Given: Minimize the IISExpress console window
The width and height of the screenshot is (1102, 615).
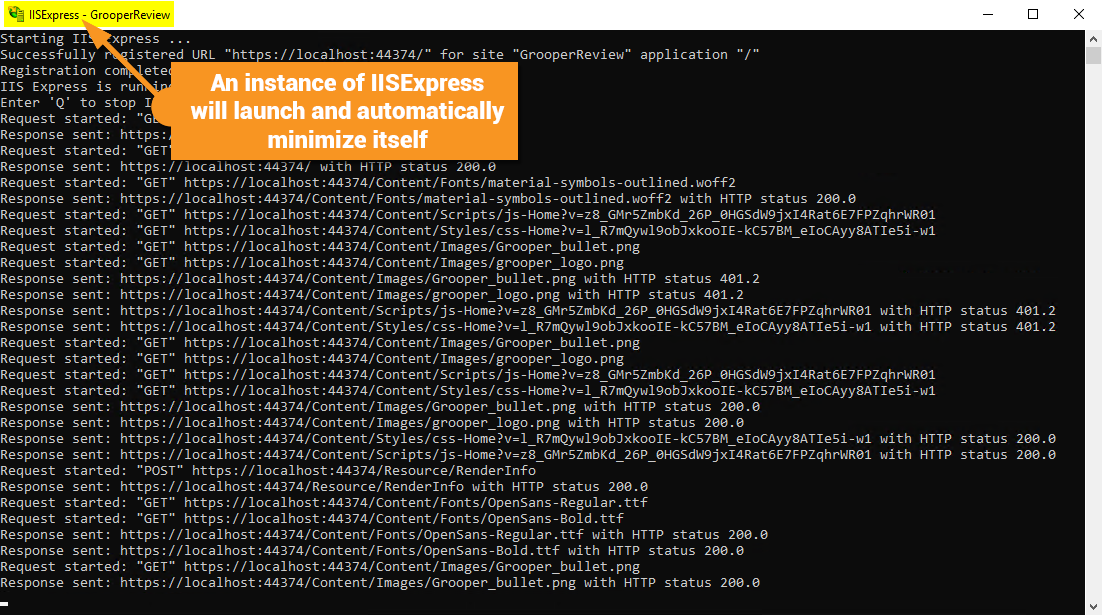Looking at the screenshot, I should (x=987, y=14).
